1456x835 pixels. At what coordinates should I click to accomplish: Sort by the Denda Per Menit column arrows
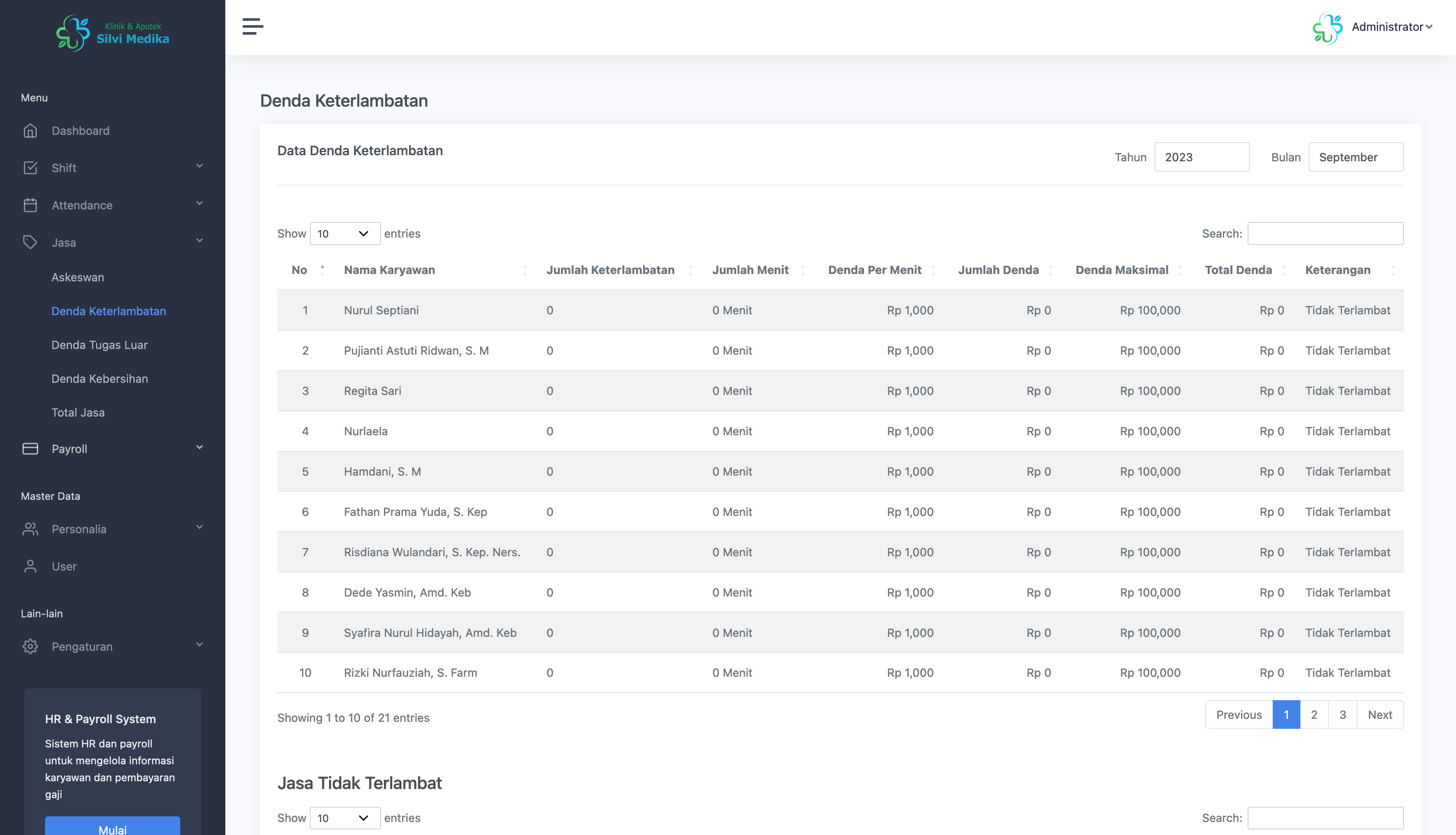[933, 270]
